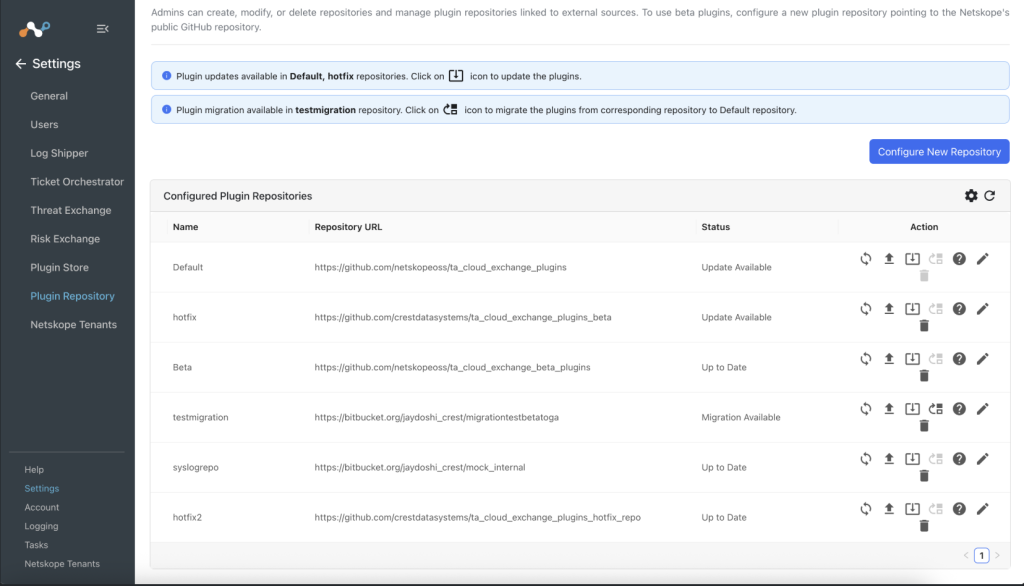Open Plugin Store page
This screenshot has height=586, width=1024.
click(59, 267)
